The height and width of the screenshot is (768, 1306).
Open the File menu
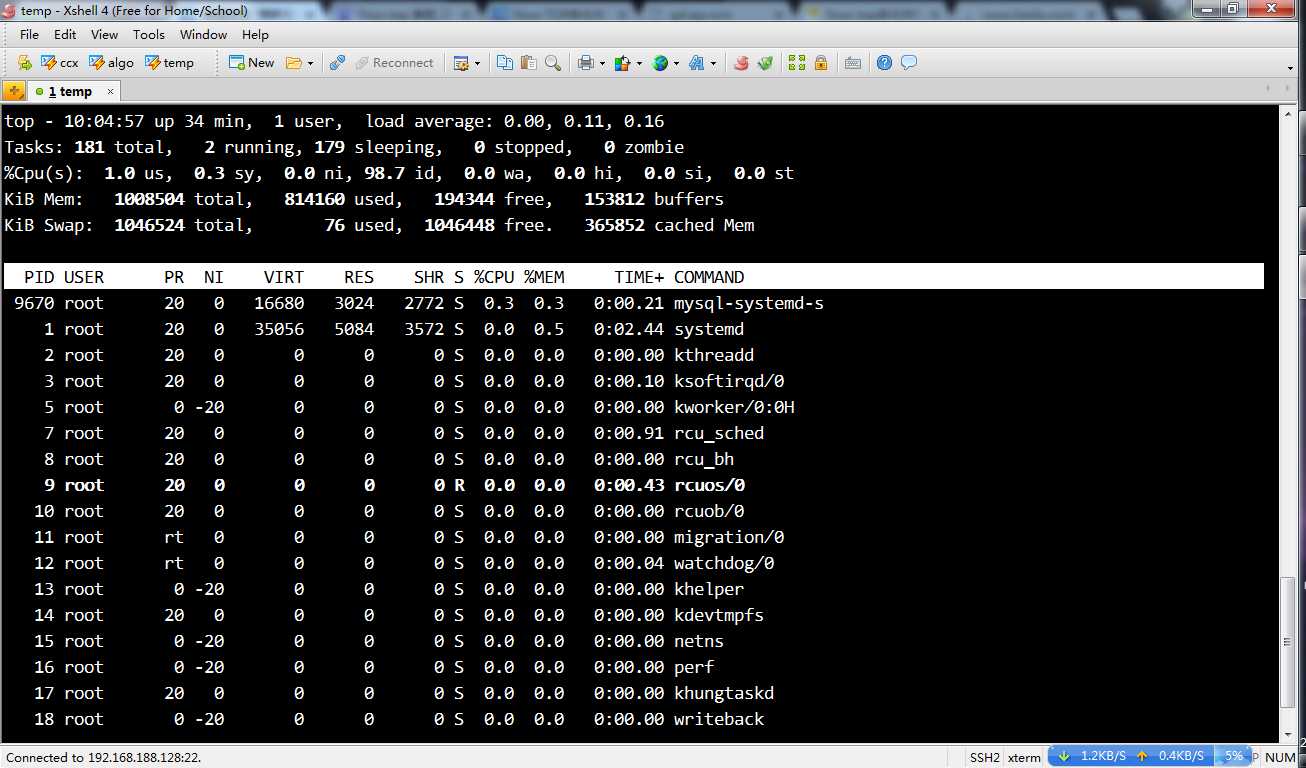tap(29, 34)
